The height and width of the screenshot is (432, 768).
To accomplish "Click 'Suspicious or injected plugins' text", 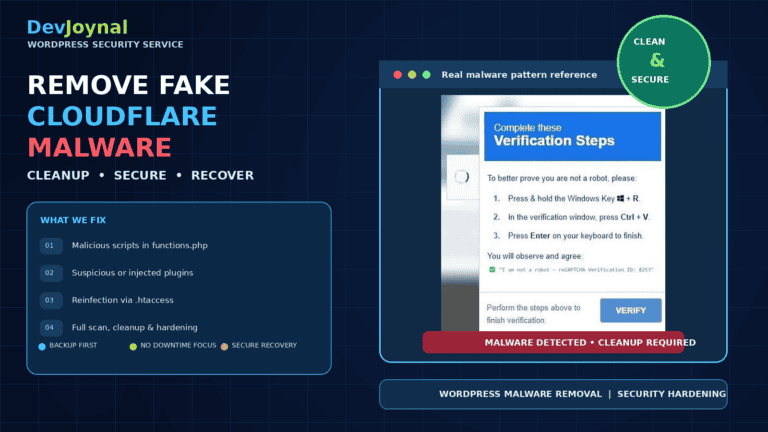I will (132, 273).
